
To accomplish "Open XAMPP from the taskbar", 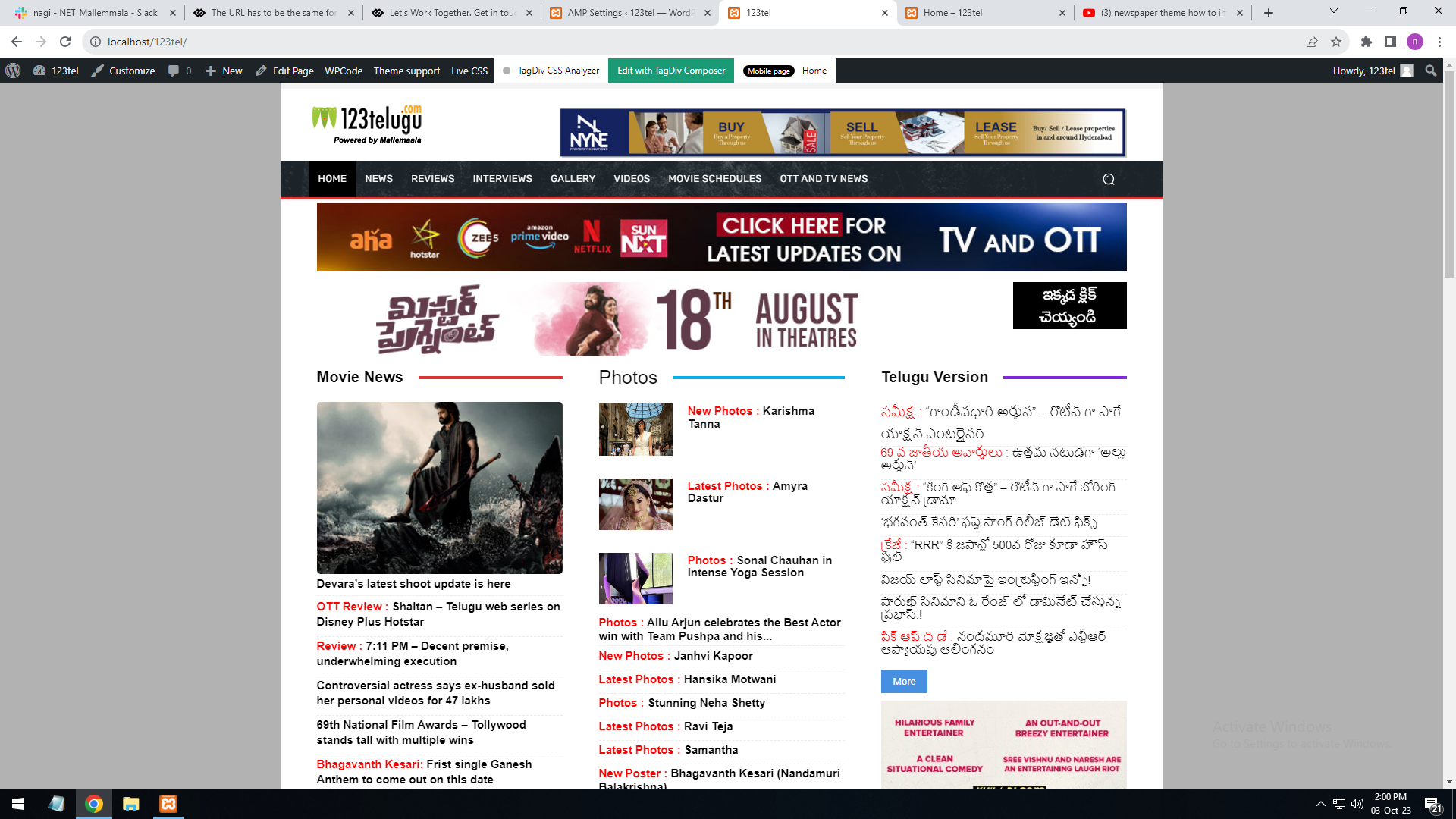I will 168,804.
